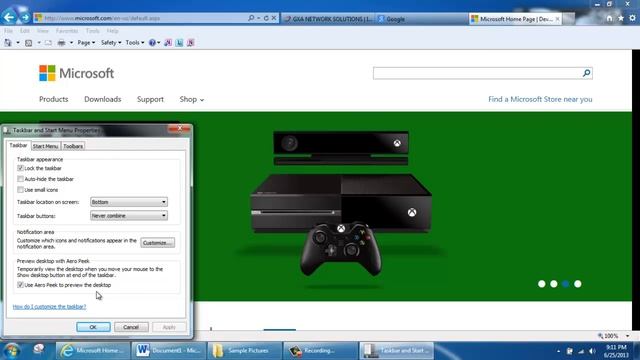640x360 pixels.
Task: Select third blue carousel dot on banner
Action: [x=565, y=284]
